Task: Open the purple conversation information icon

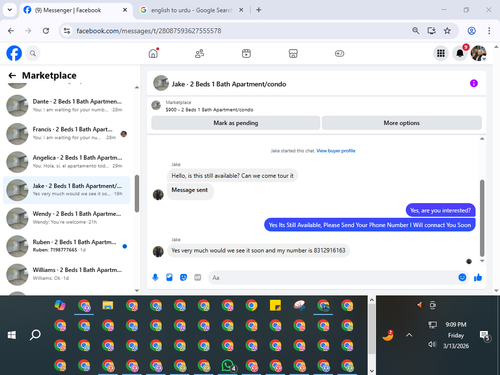Action: (474, 83)
